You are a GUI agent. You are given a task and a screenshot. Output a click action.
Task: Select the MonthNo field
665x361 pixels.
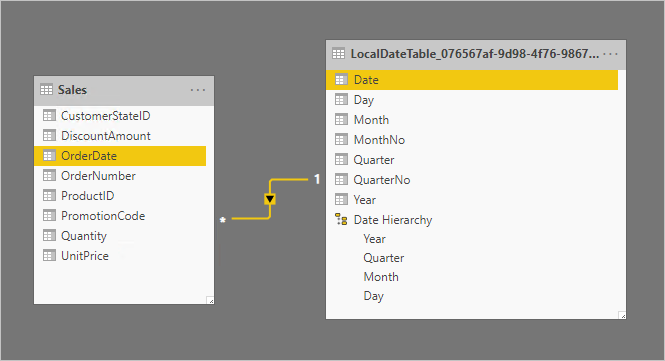click(x=472, y=140)
